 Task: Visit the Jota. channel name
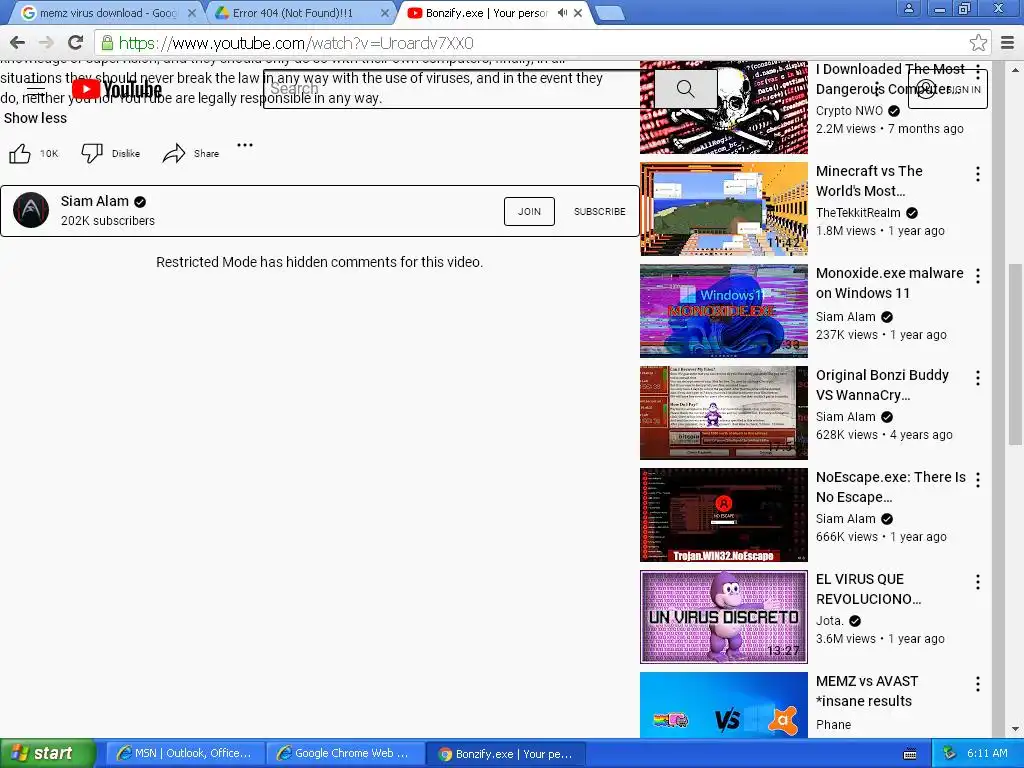829,621
